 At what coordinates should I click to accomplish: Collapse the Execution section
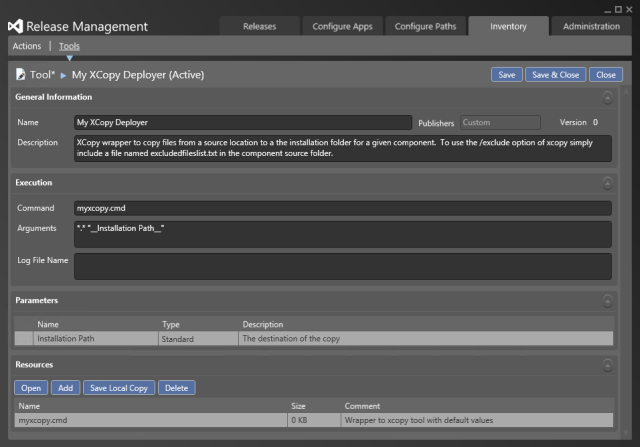(x=607, y=183)
